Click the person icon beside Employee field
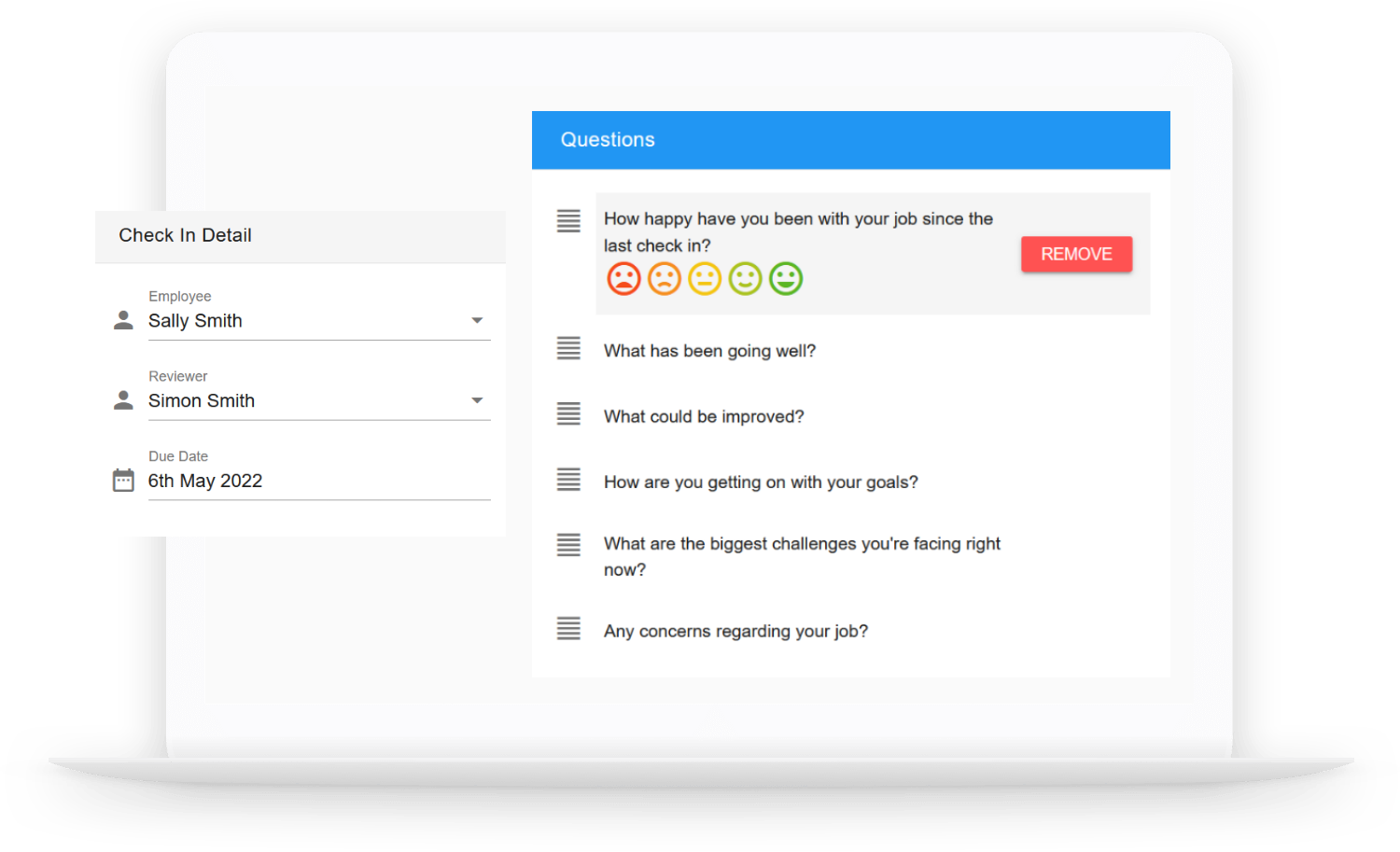 coord(122,319)
